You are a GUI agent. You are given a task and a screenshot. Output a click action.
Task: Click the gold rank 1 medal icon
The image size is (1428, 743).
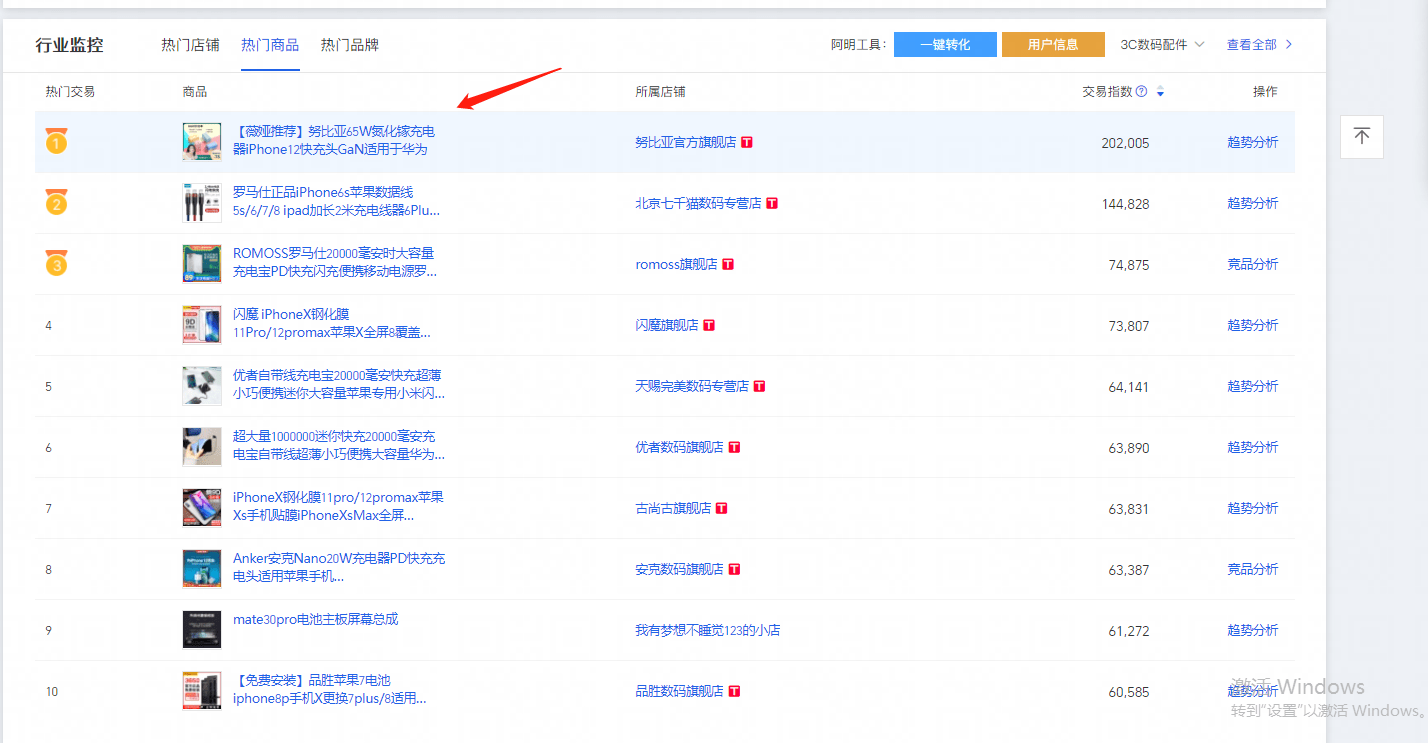57,142
